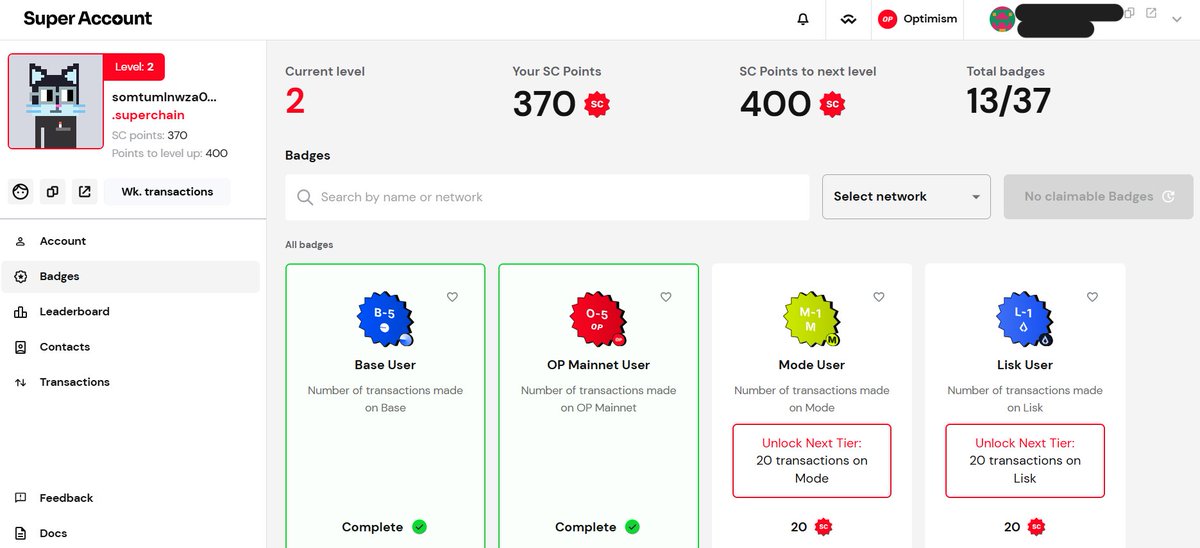Click the Base User card title
1200x548 pixels.
pos(385,365)
